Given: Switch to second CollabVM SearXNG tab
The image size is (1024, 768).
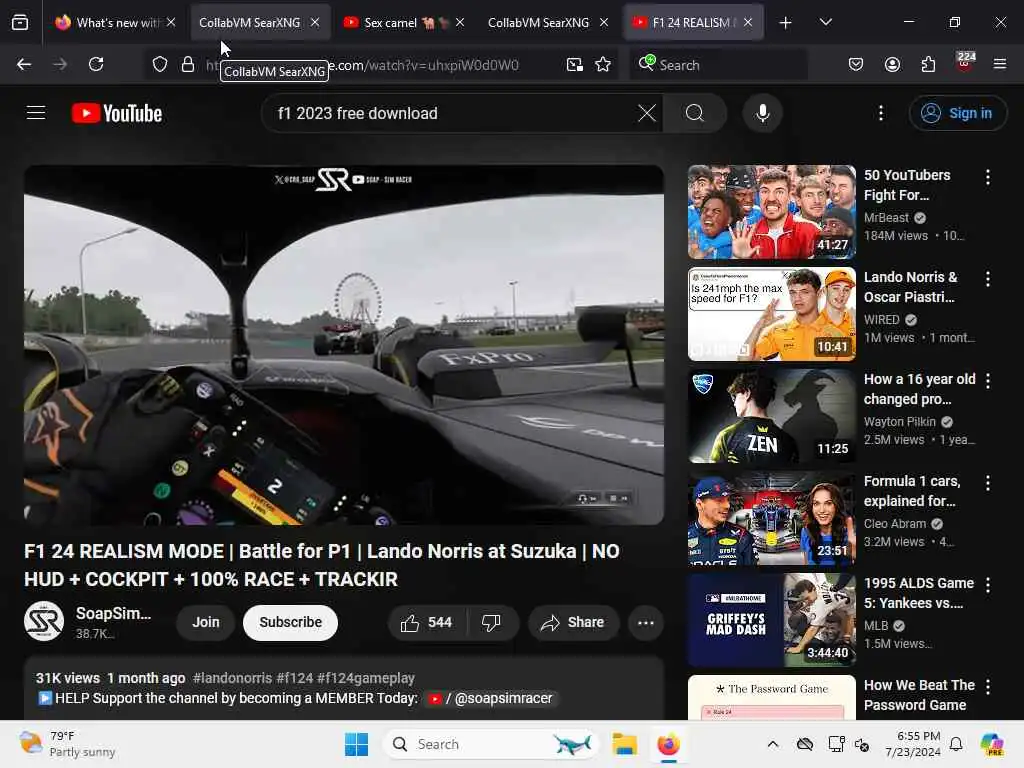Looking at the screenshot, I should coord(538,22).
